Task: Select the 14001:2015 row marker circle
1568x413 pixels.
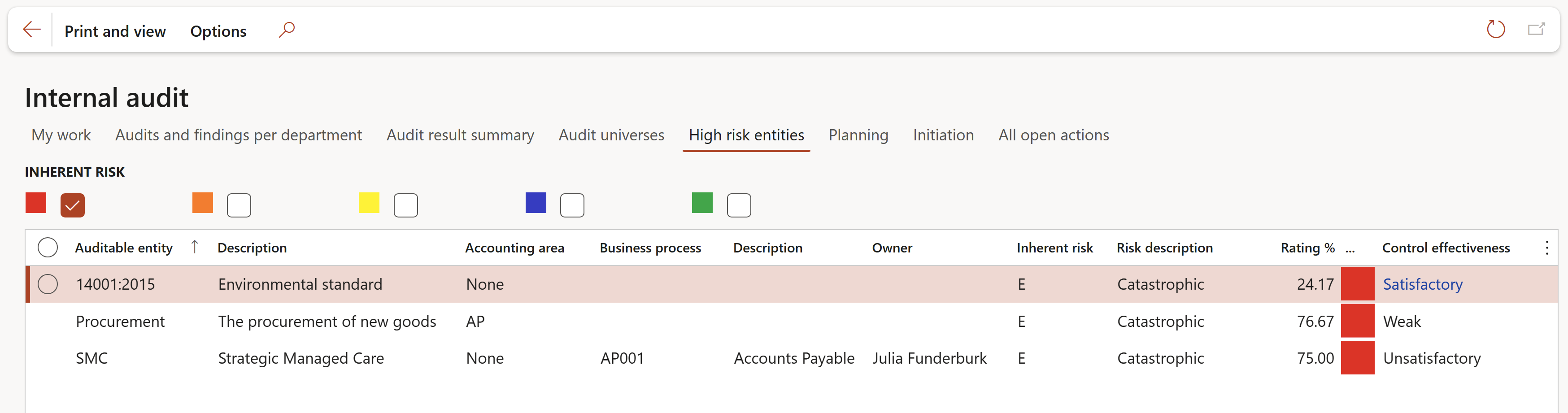Action: [48, 284]
